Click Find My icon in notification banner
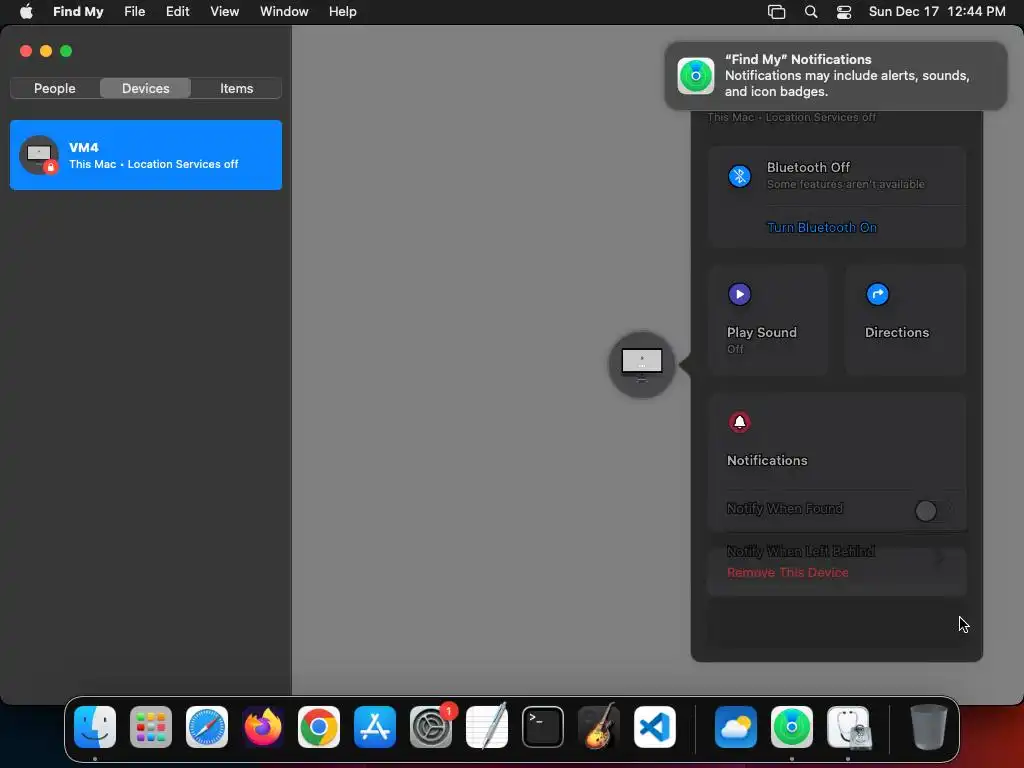This screenshot has height=768, width=1024. [696, 76]
